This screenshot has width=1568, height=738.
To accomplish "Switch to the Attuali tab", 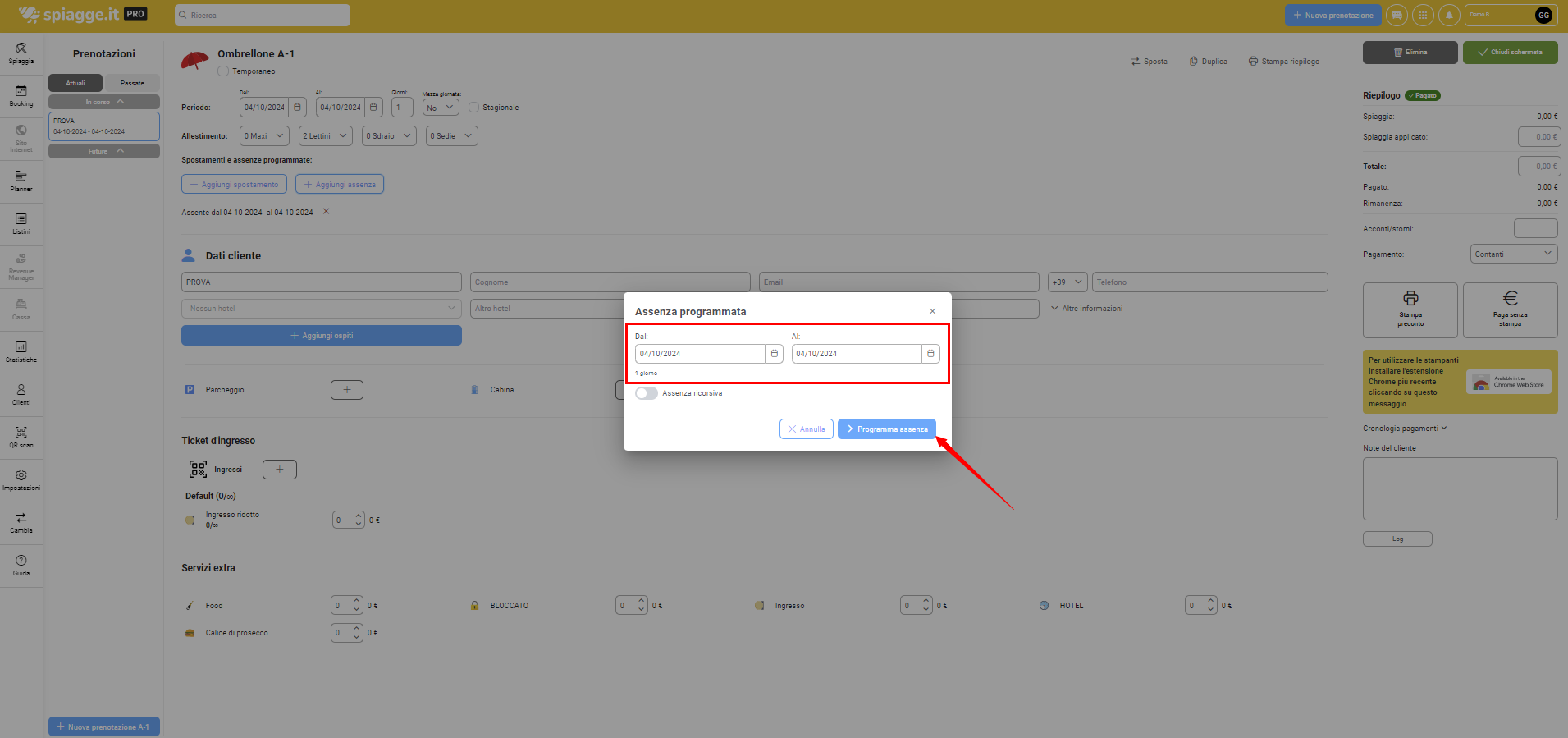I will [x=75, y=83].
